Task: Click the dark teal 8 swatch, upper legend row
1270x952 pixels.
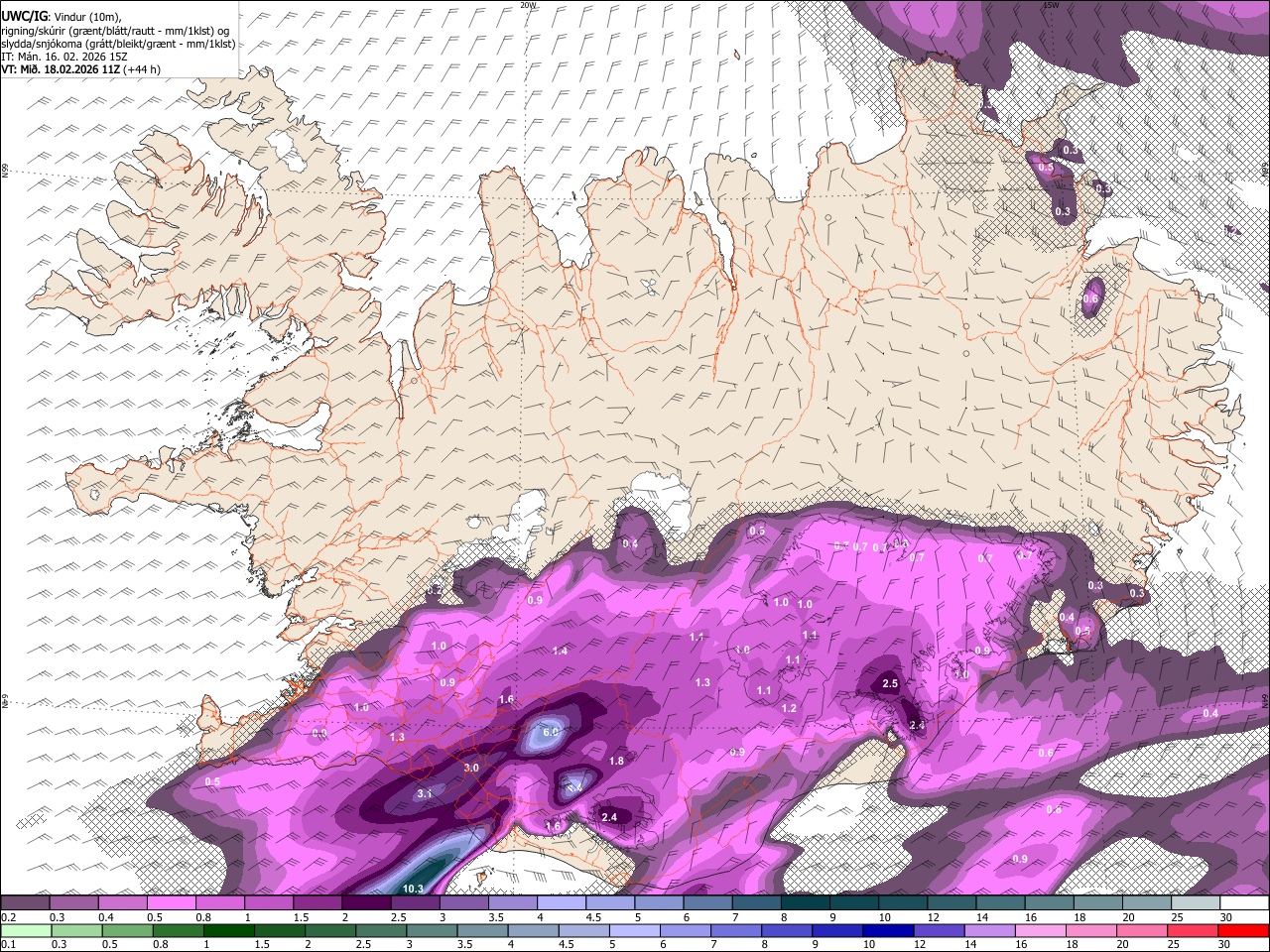Action: point(804,903)
